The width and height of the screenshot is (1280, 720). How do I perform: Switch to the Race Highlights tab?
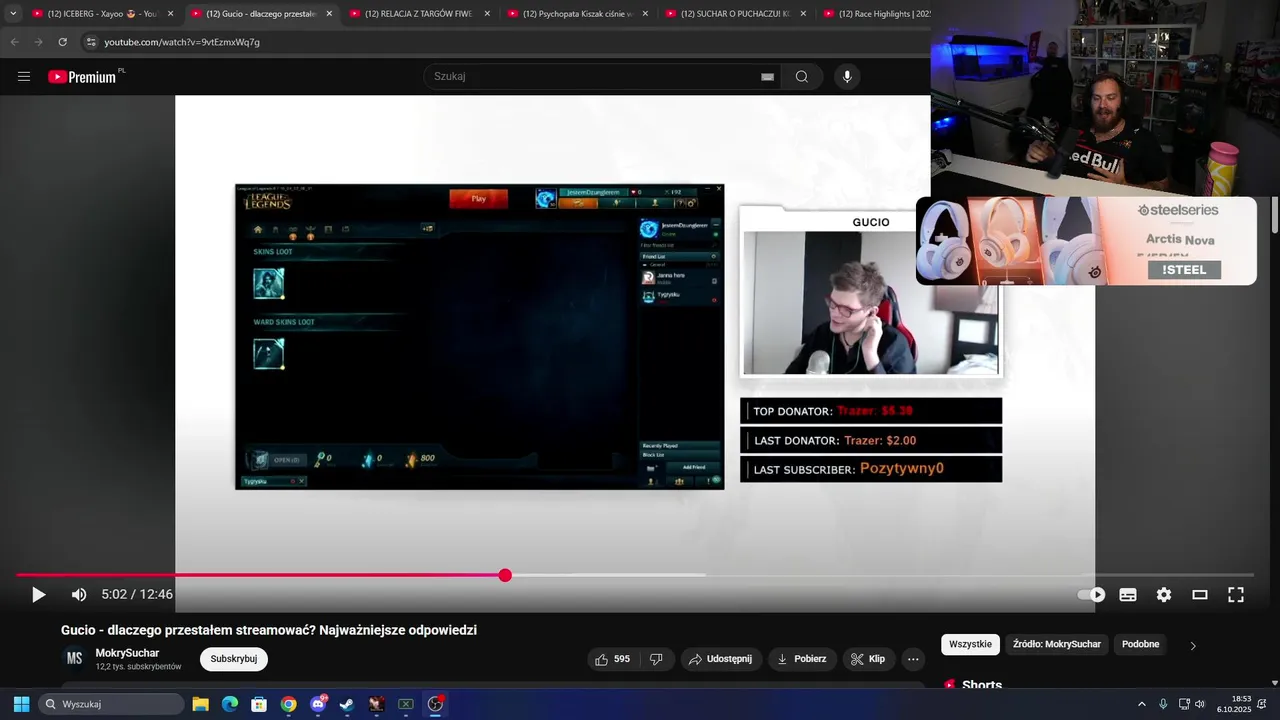click(x=878, y=14)
